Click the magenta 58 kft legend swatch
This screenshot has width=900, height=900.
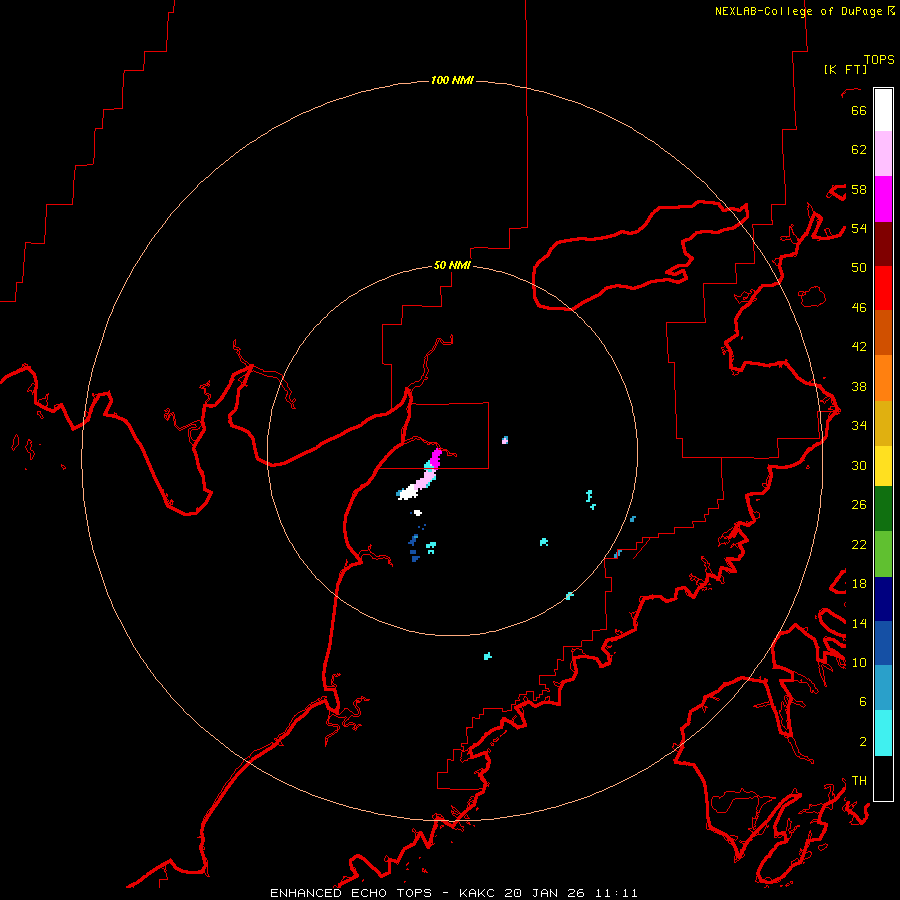pos(883,199)
